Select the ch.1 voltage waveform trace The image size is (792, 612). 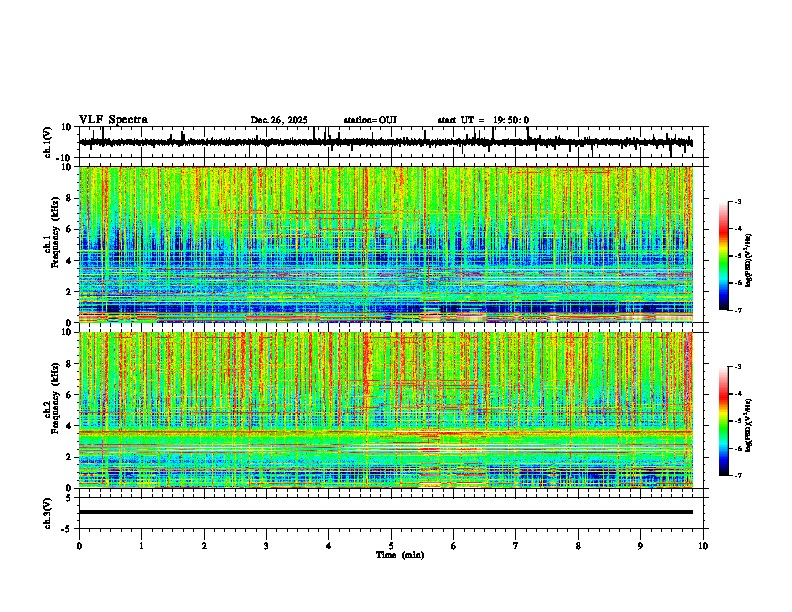click(385, 142)
